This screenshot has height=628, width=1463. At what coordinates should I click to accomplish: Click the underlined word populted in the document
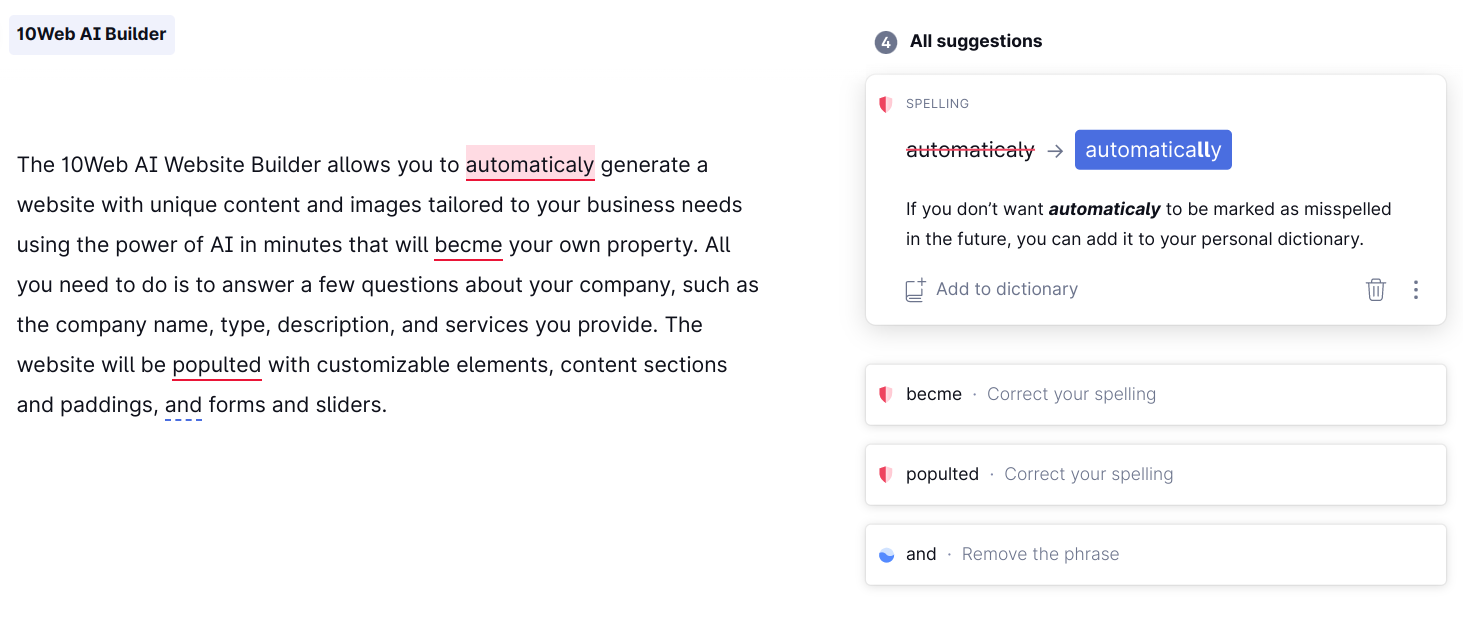[217, 365]
